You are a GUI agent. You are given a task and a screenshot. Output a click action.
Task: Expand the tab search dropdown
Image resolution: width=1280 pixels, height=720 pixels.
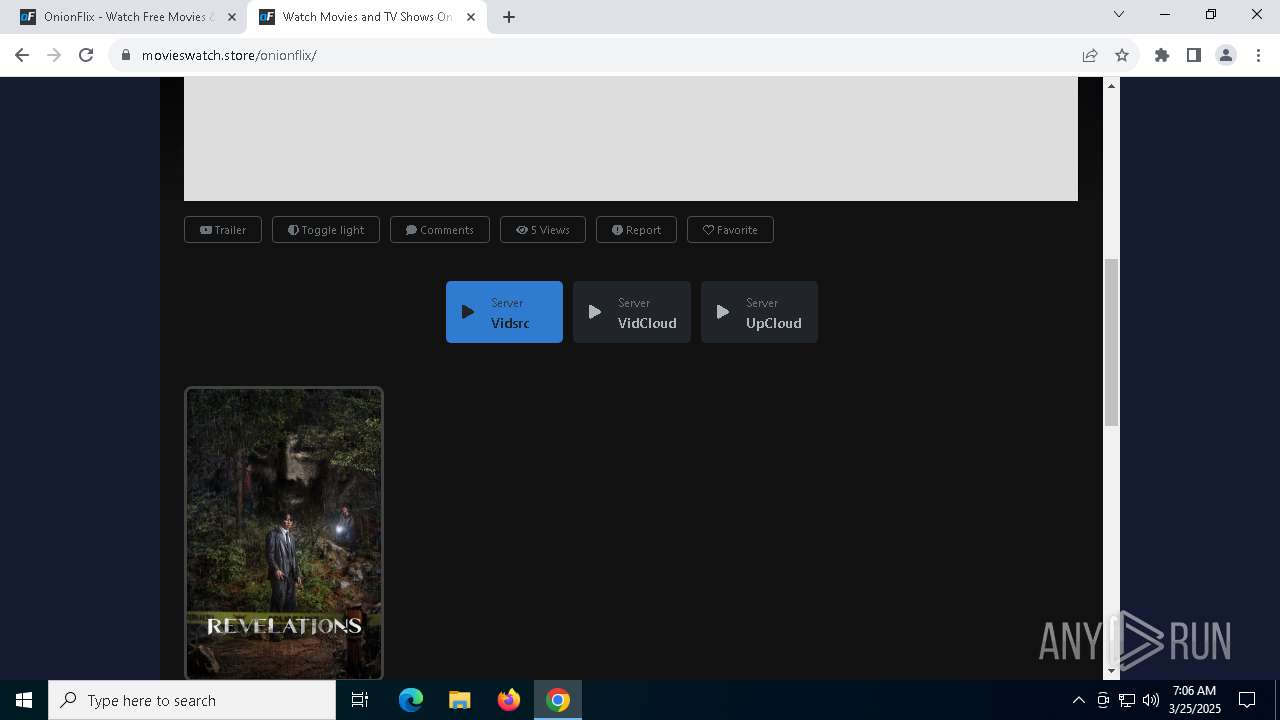point(1119,14)
